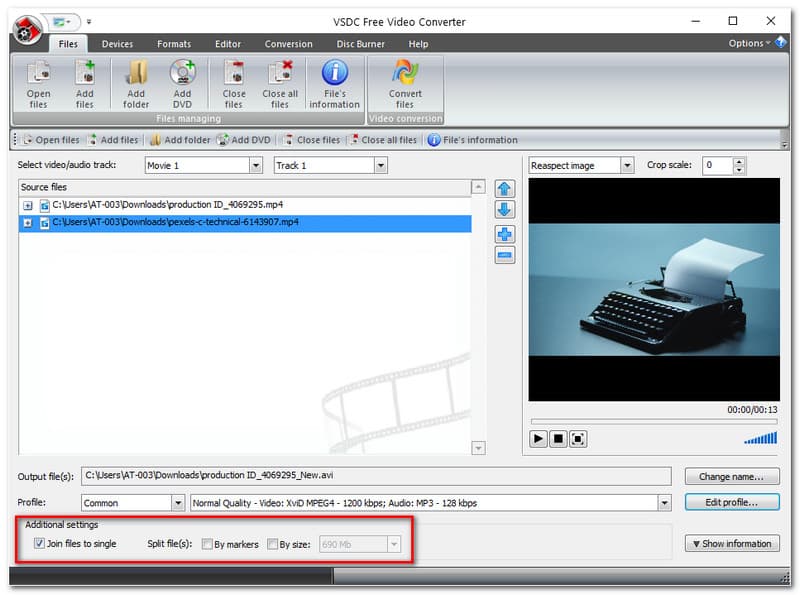Viewport: 800px width, 595px height.
Task: Uncheck Join files to single
Action: point(39,543)
